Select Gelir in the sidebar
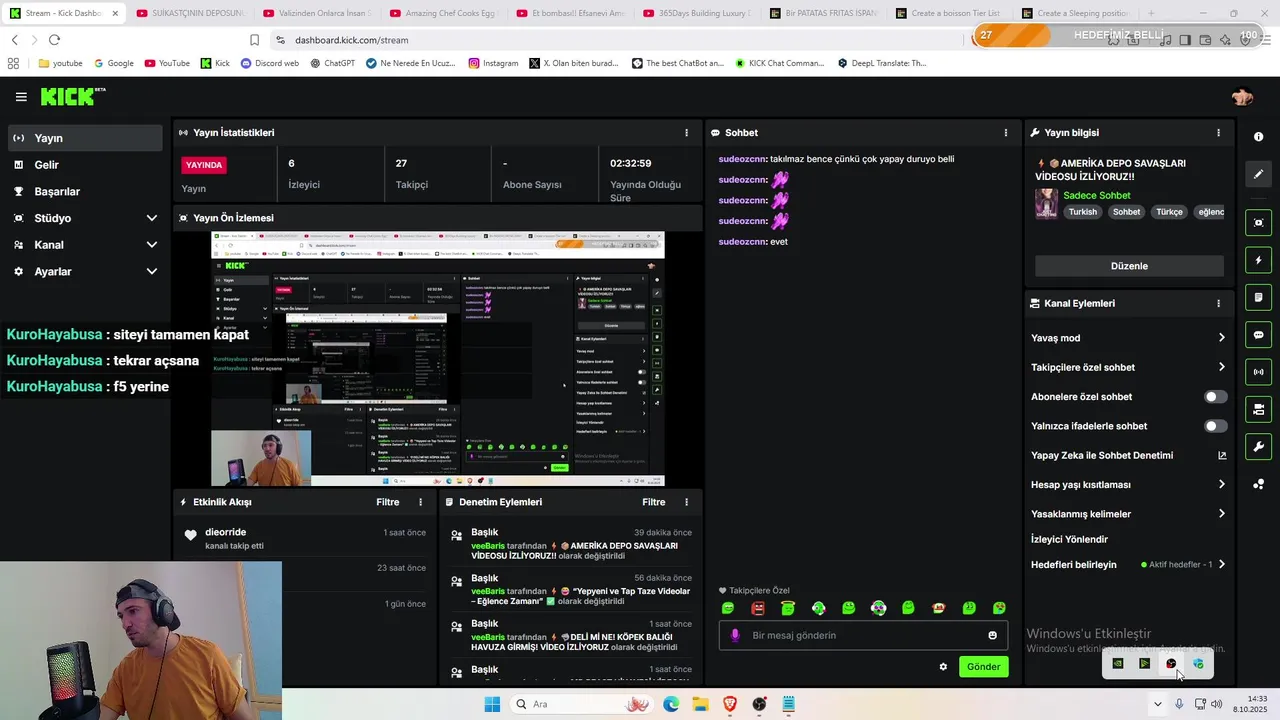The width and height of the screenshot is (1280, 720). [85, 165]
